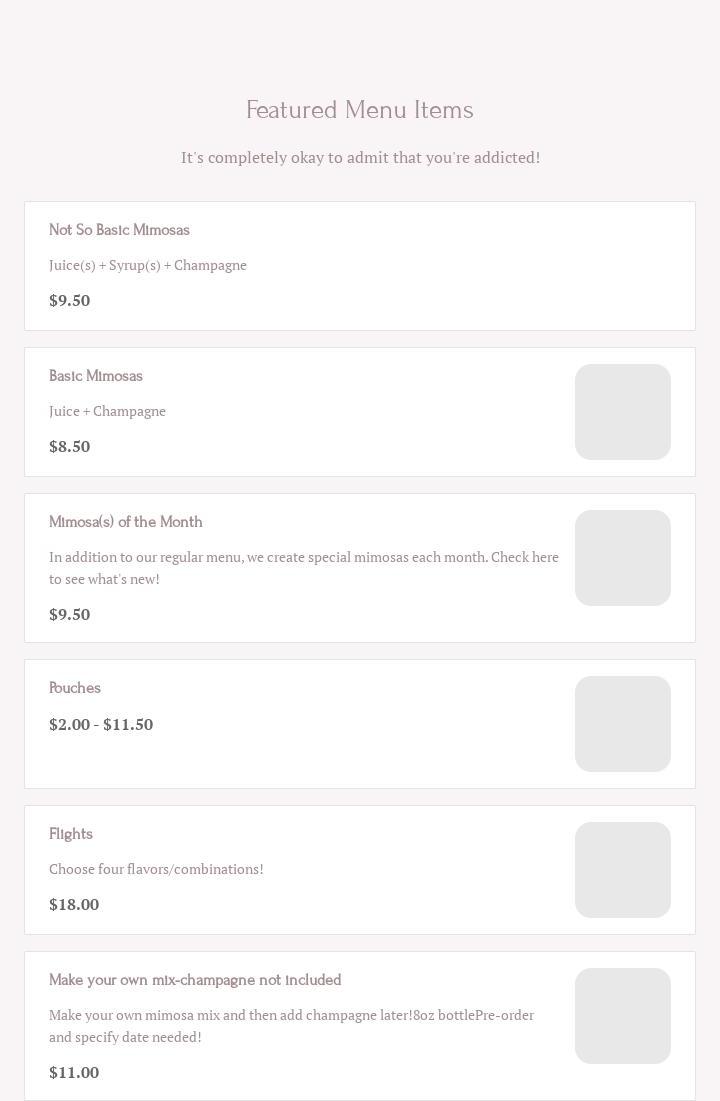Click the $8.50 Basic Mimosas price
The height and width of the screenshot is (1101, 720).
pos(70,446)
